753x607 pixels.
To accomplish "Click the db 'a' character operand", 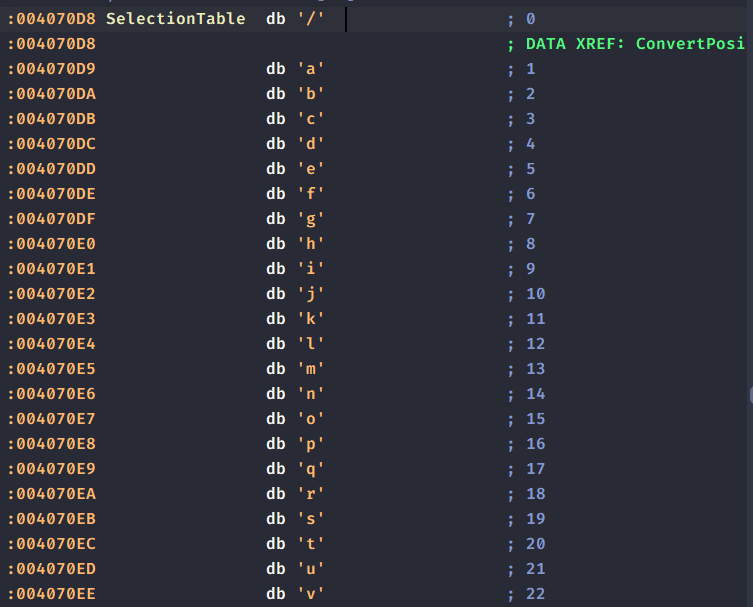I will coord(311,69).
